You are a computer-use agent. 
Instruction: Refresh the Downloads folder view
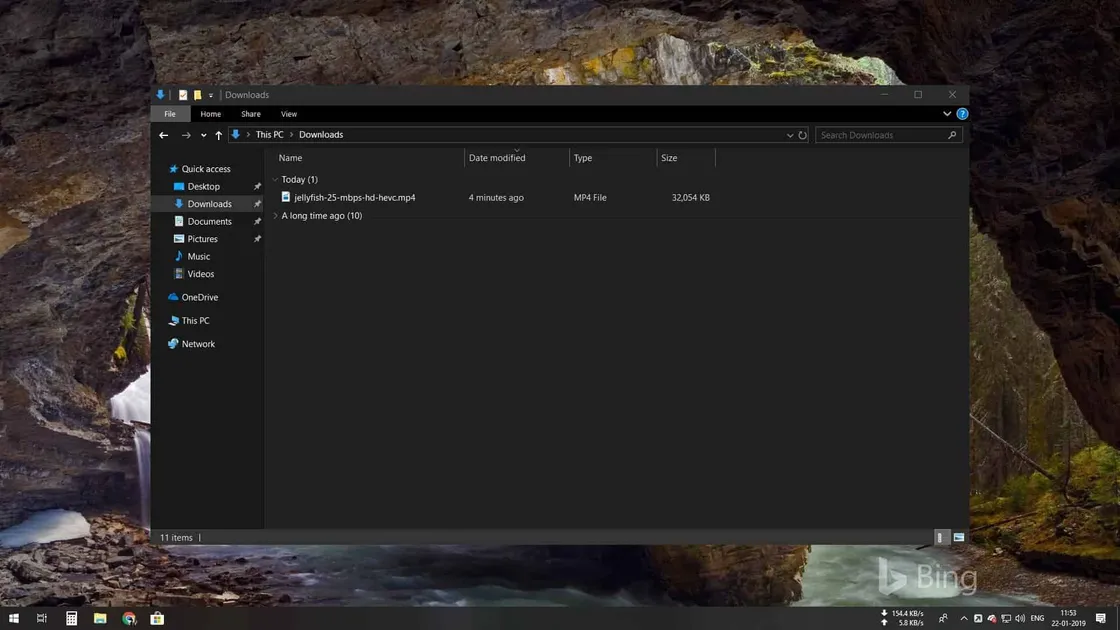point(803,134)
